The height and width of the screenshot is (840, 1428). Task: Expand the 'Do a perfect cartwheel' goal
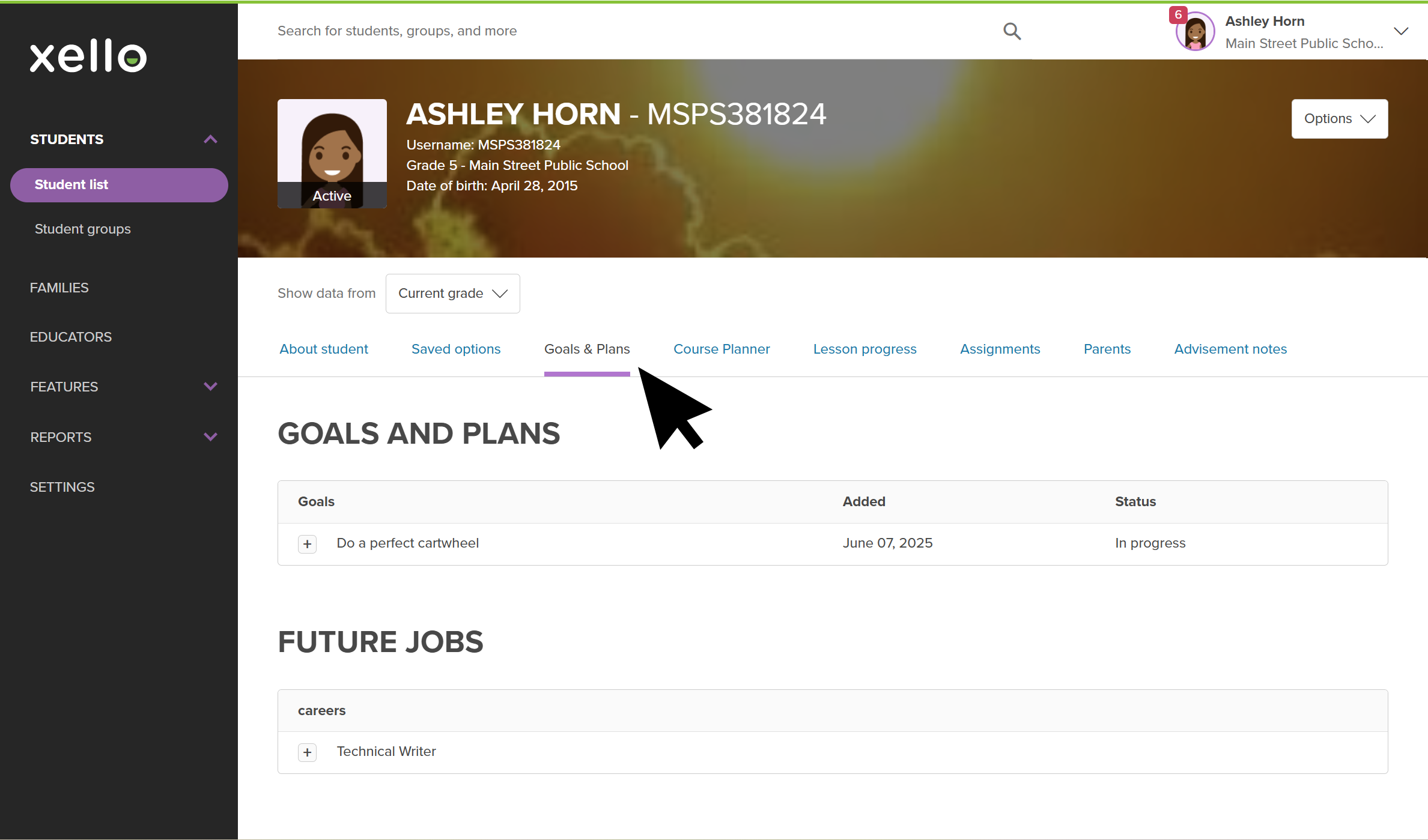click(x=307, y=544)
